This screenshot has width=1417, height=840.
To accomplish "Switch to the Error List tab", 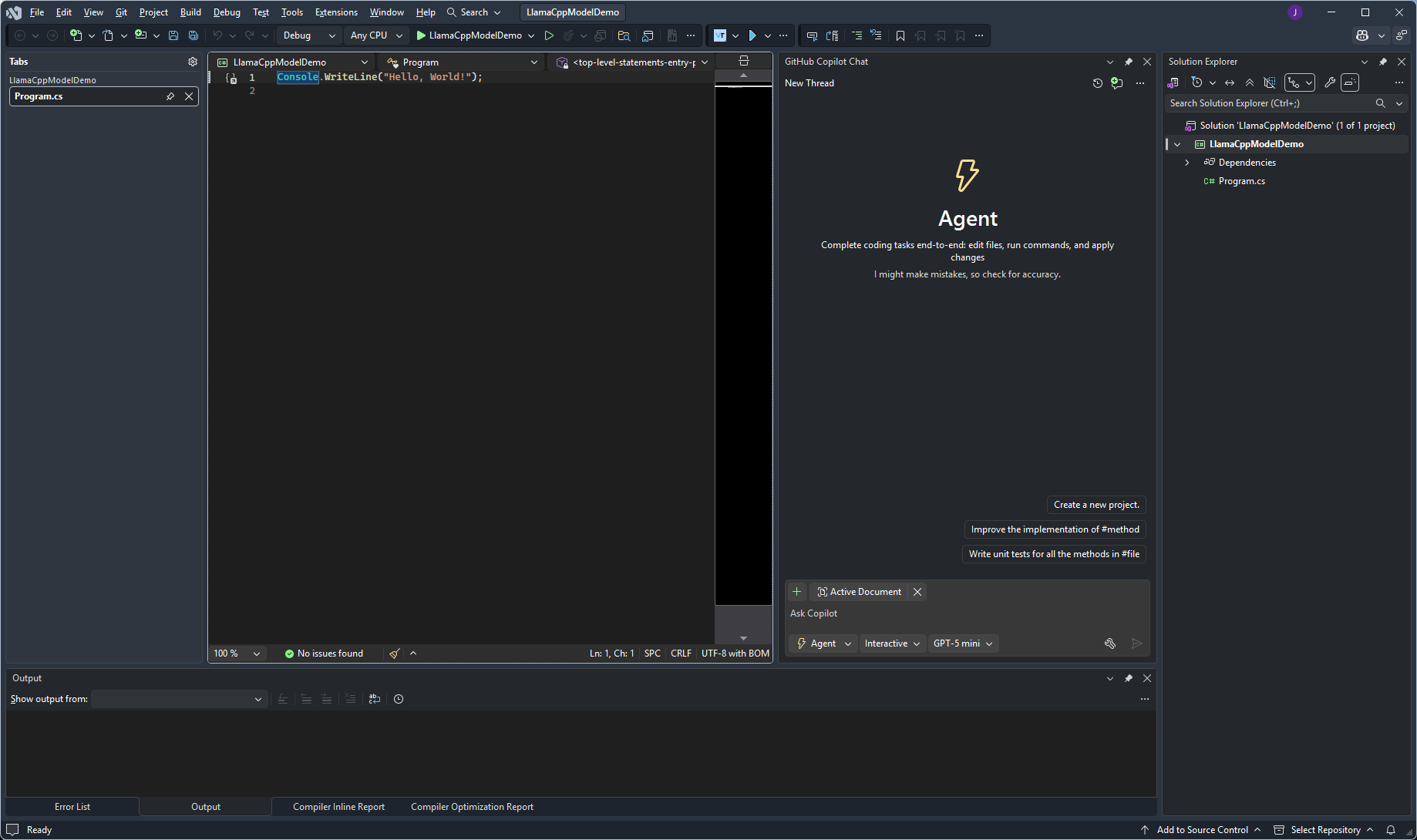I will click(72, 807).
